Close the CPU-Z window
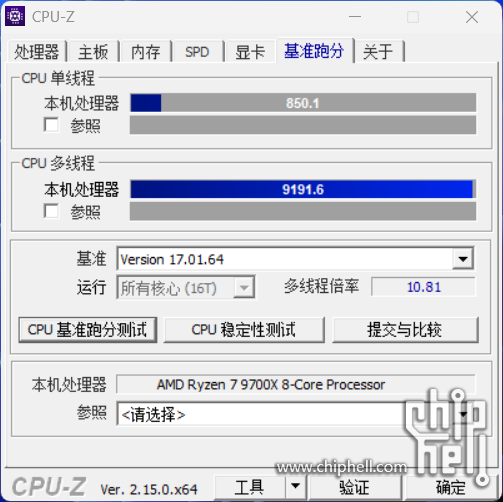Screen dimensions: 503x502 (x=472, y=17)
